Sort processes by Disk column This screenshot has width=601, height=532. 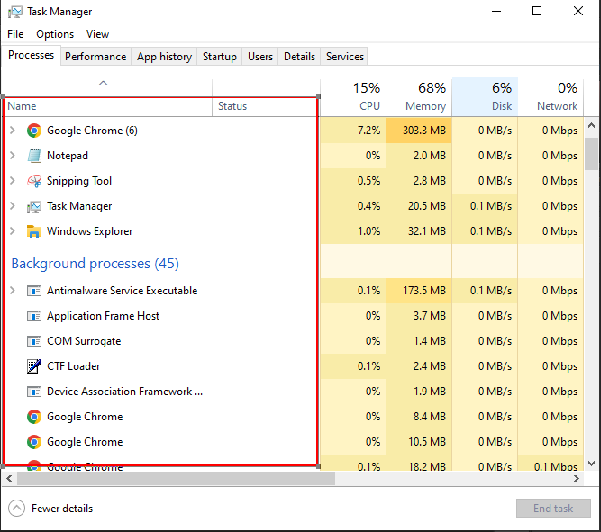[485, 97]
